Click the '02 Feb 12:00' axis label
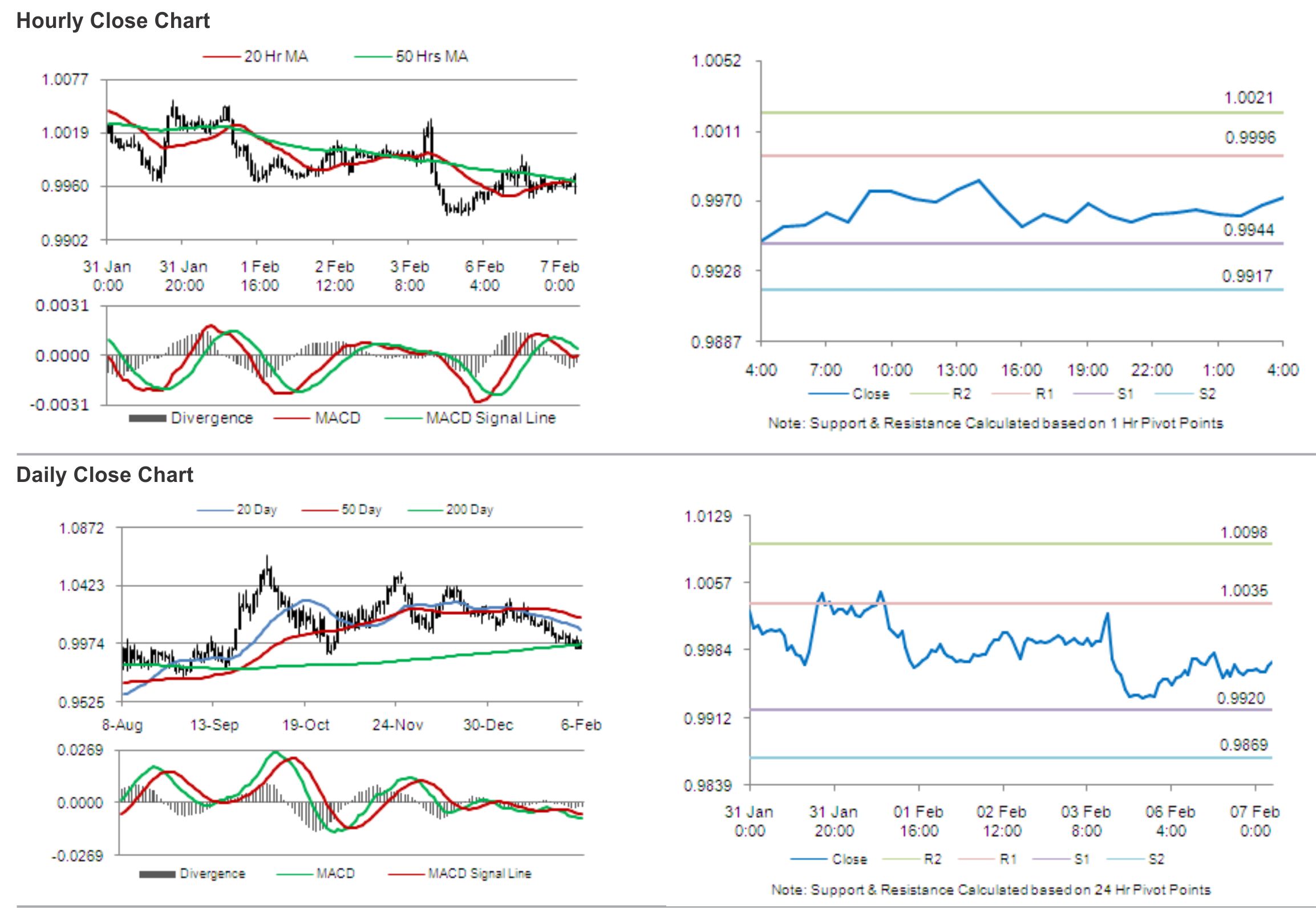The image size is (1316, 908). [x=1002, y=821]
